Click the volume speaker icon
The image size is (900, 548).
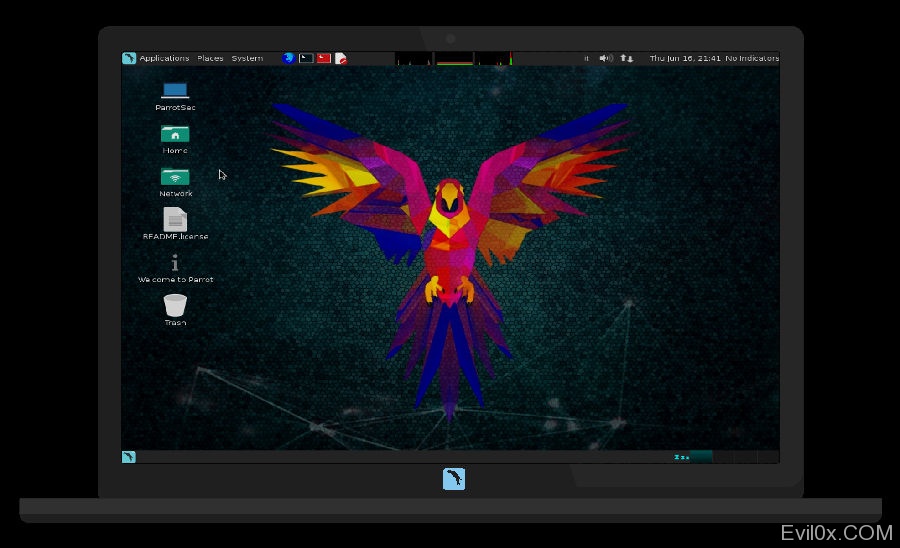point(606,58)
